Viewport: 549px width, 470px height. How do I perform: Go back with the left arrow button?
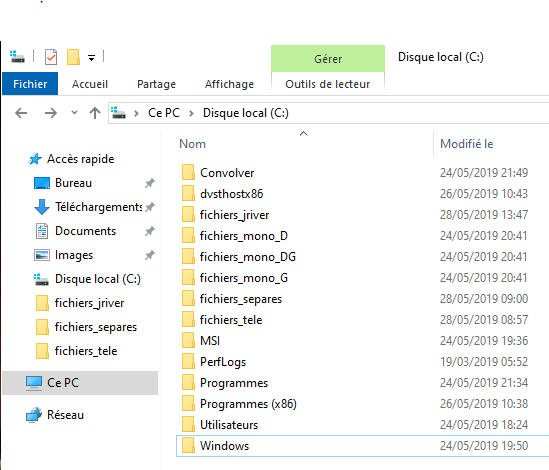pyautogui.click(x=21, y=113)
